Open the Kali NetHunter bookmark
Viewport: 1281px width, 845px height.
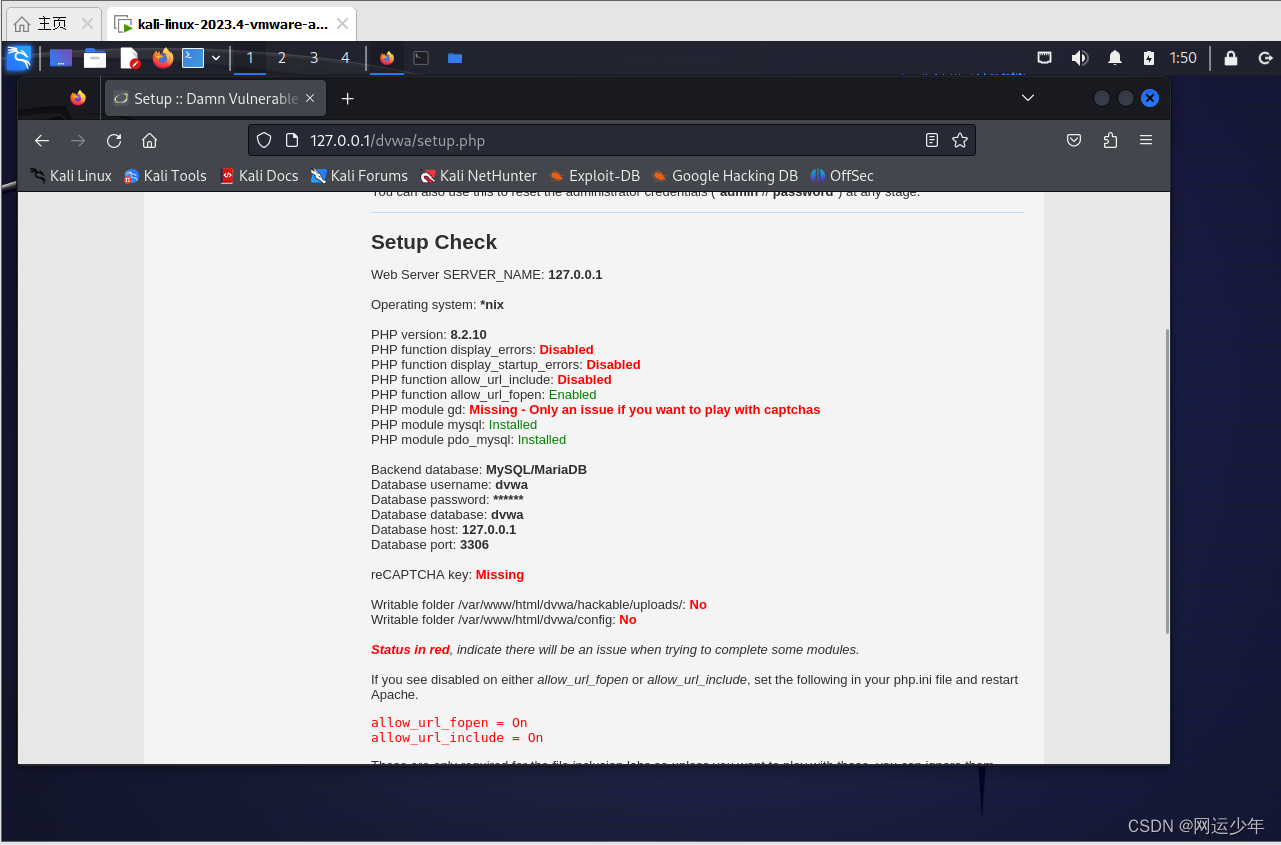click(478, 176)
